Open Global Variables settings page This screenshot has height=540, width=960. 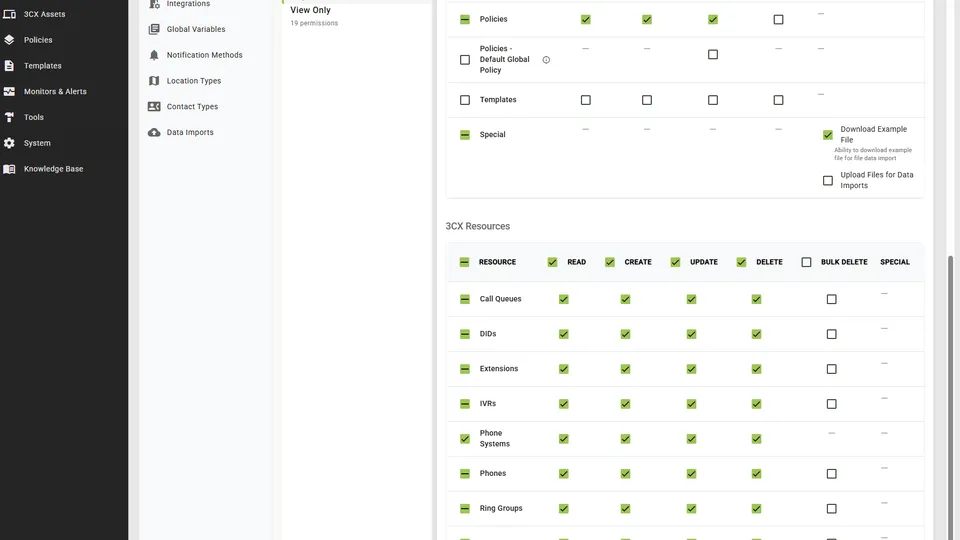click(x=196, y=29)
